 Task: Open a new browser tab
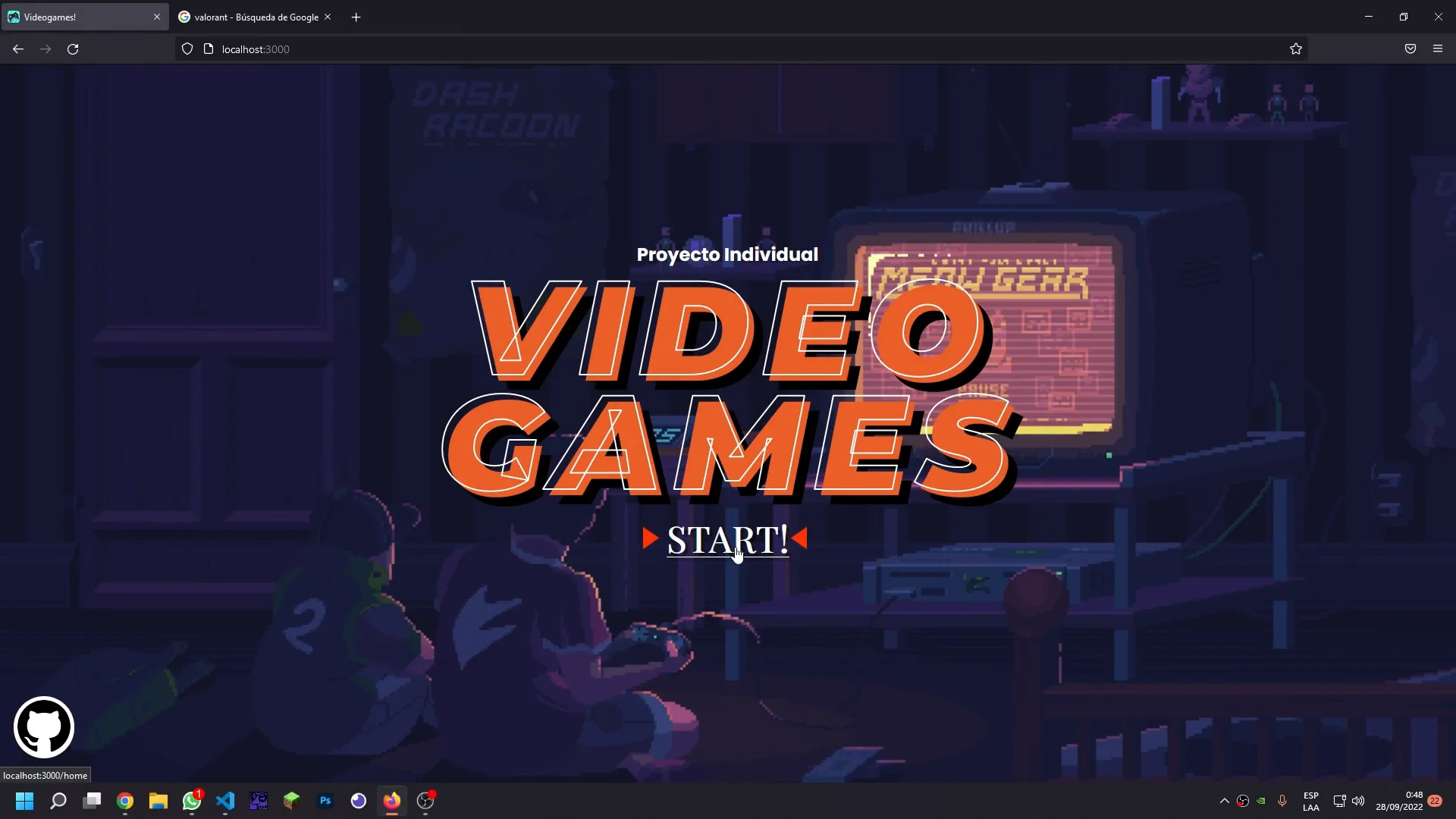356,17
